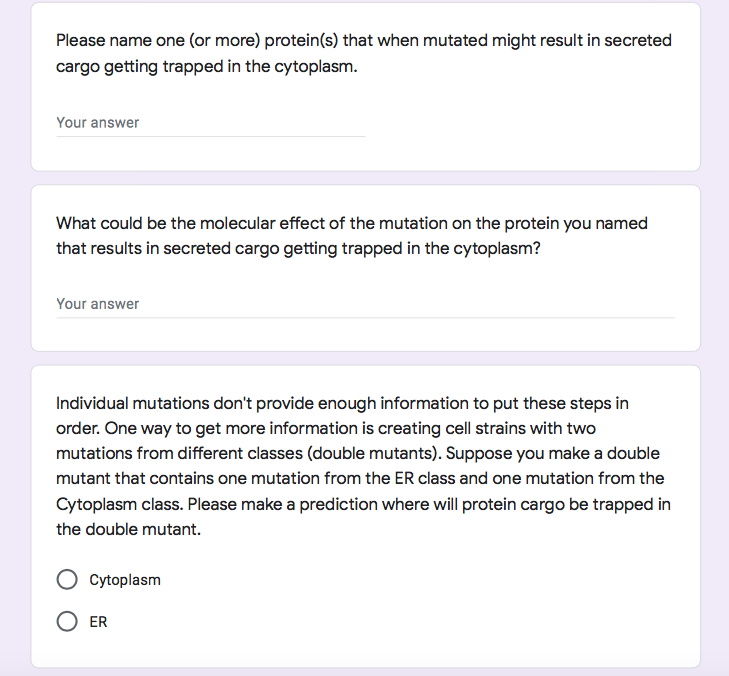Click the gap between second and third cards

pyautogui.click(x=365, y=358)
